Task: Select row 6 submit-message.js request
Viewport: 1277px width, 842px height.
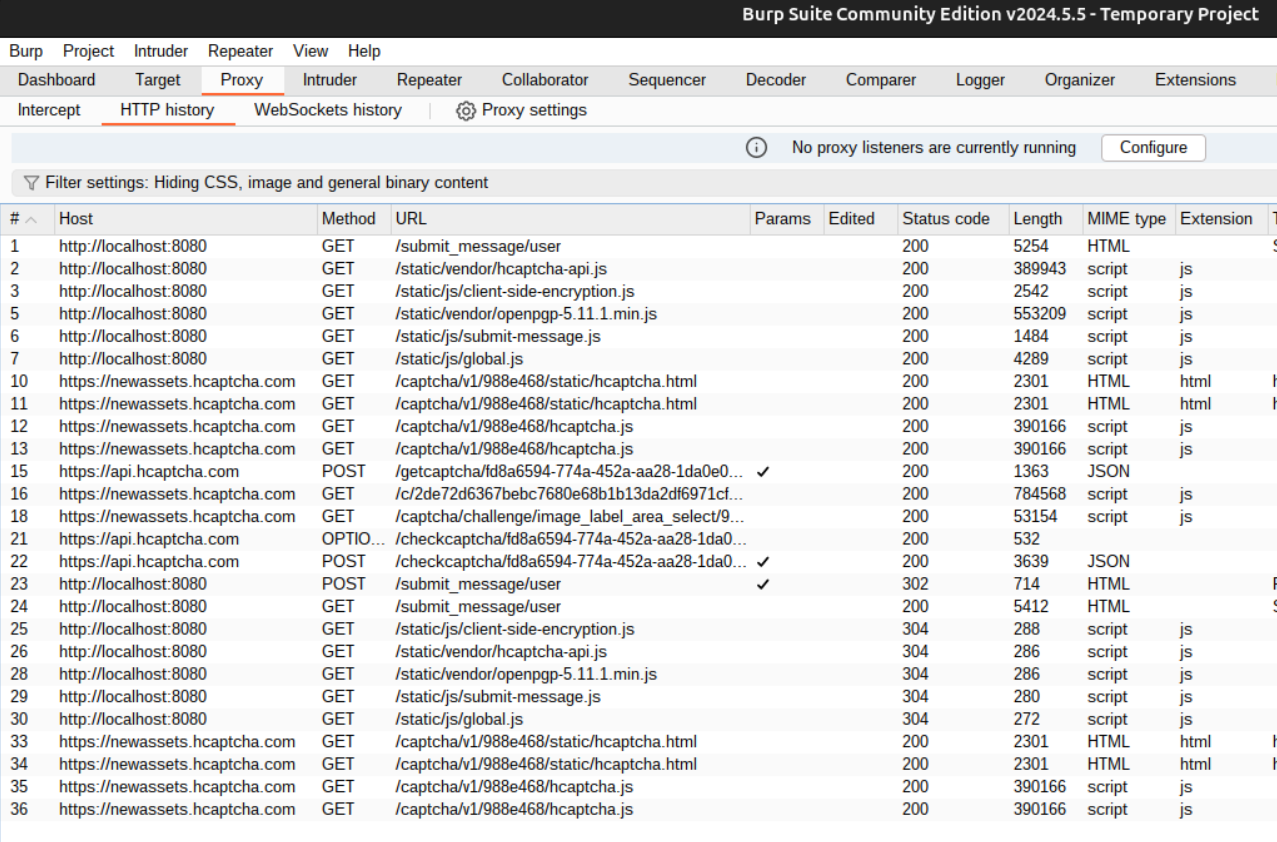Action: [638, 336]
